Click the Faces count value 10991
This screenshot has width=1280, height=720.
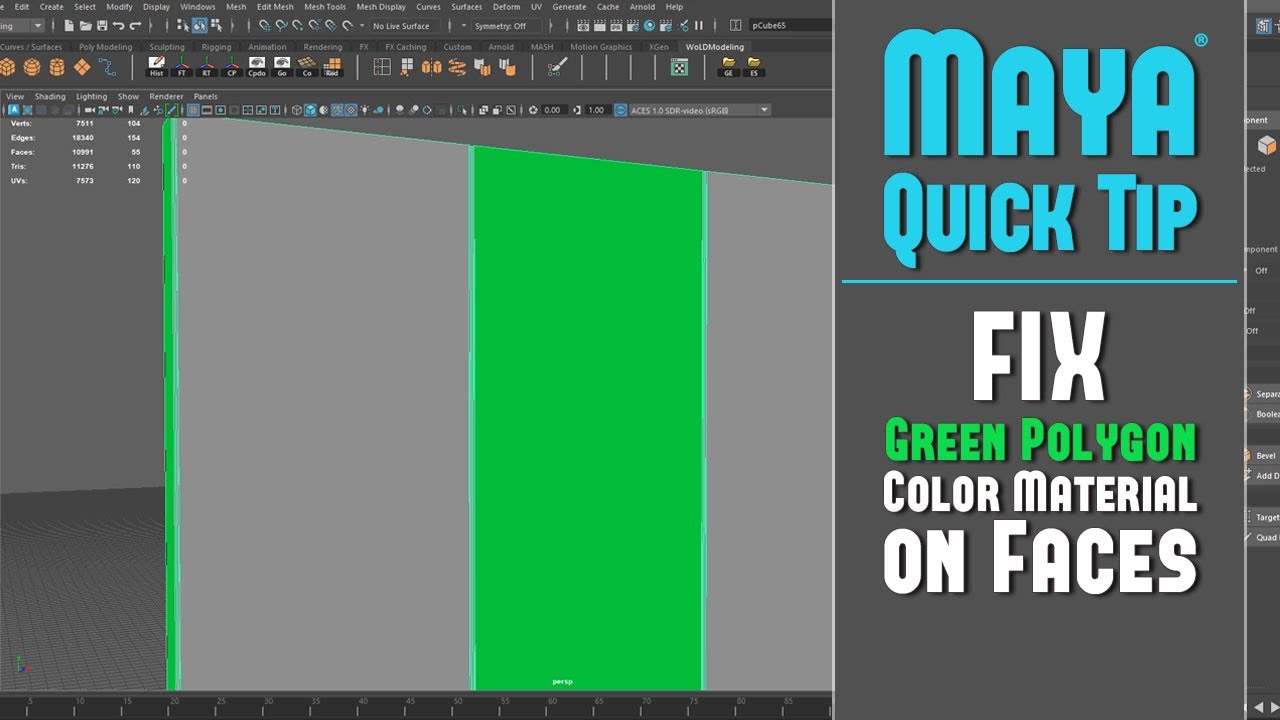coord(81,152)
